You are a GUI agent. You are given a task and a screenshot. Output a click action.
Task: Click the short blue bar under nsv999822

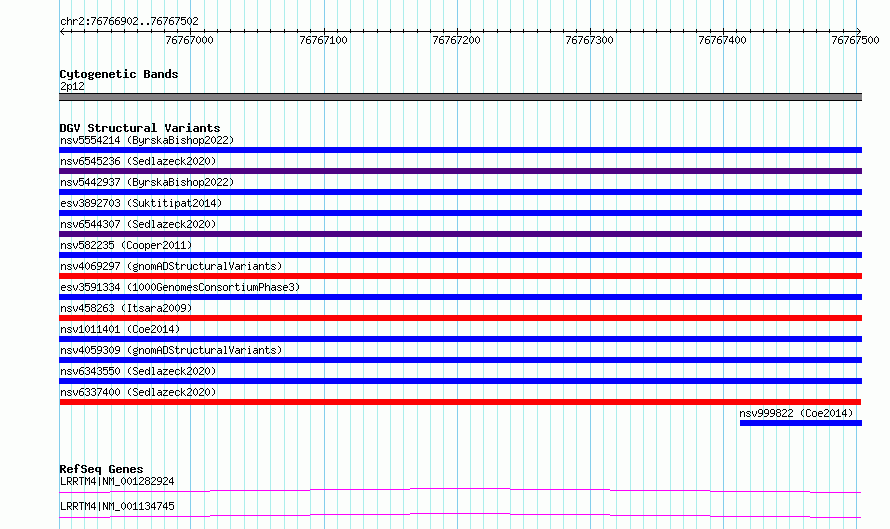(801, 423)
